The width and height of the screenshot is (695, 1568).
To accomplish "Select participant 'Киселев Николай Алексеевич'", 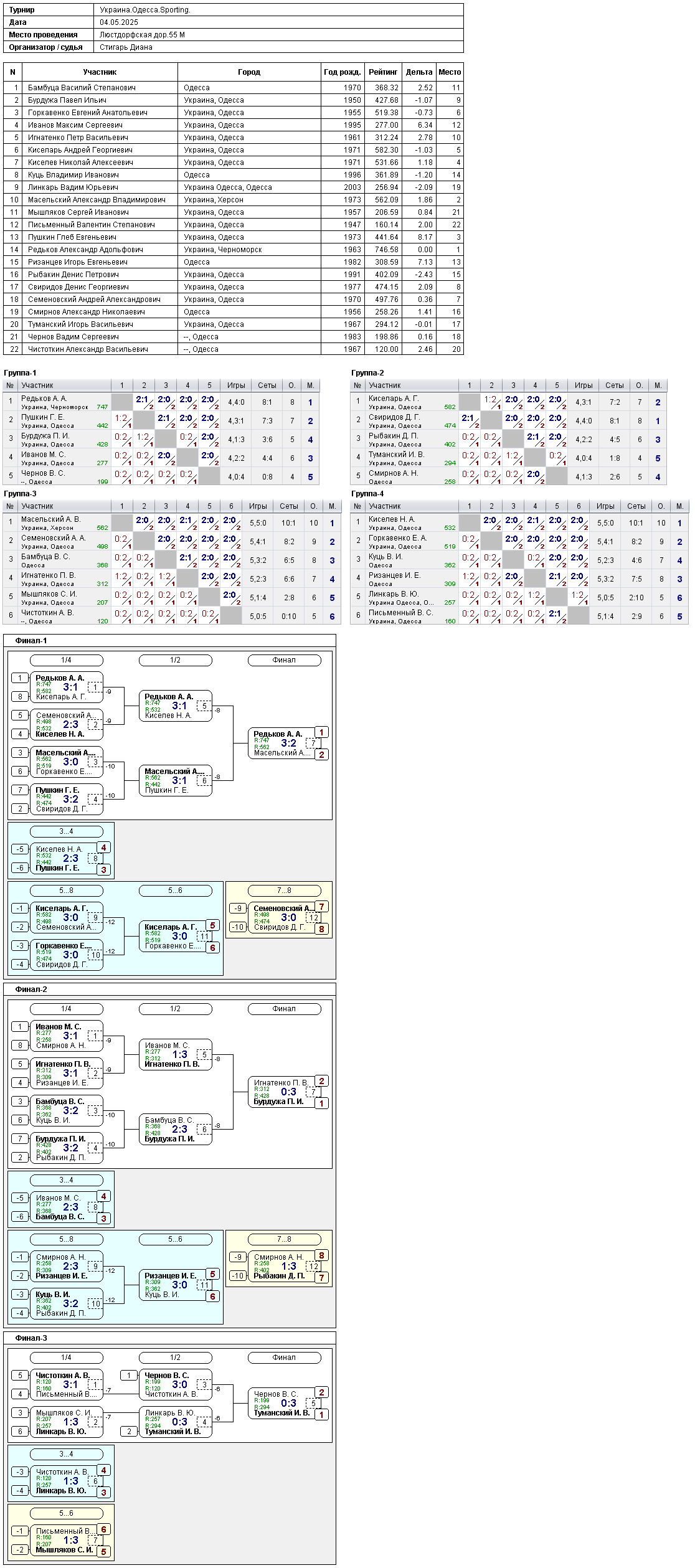I will pyautogui.click(x=80, y=163).
